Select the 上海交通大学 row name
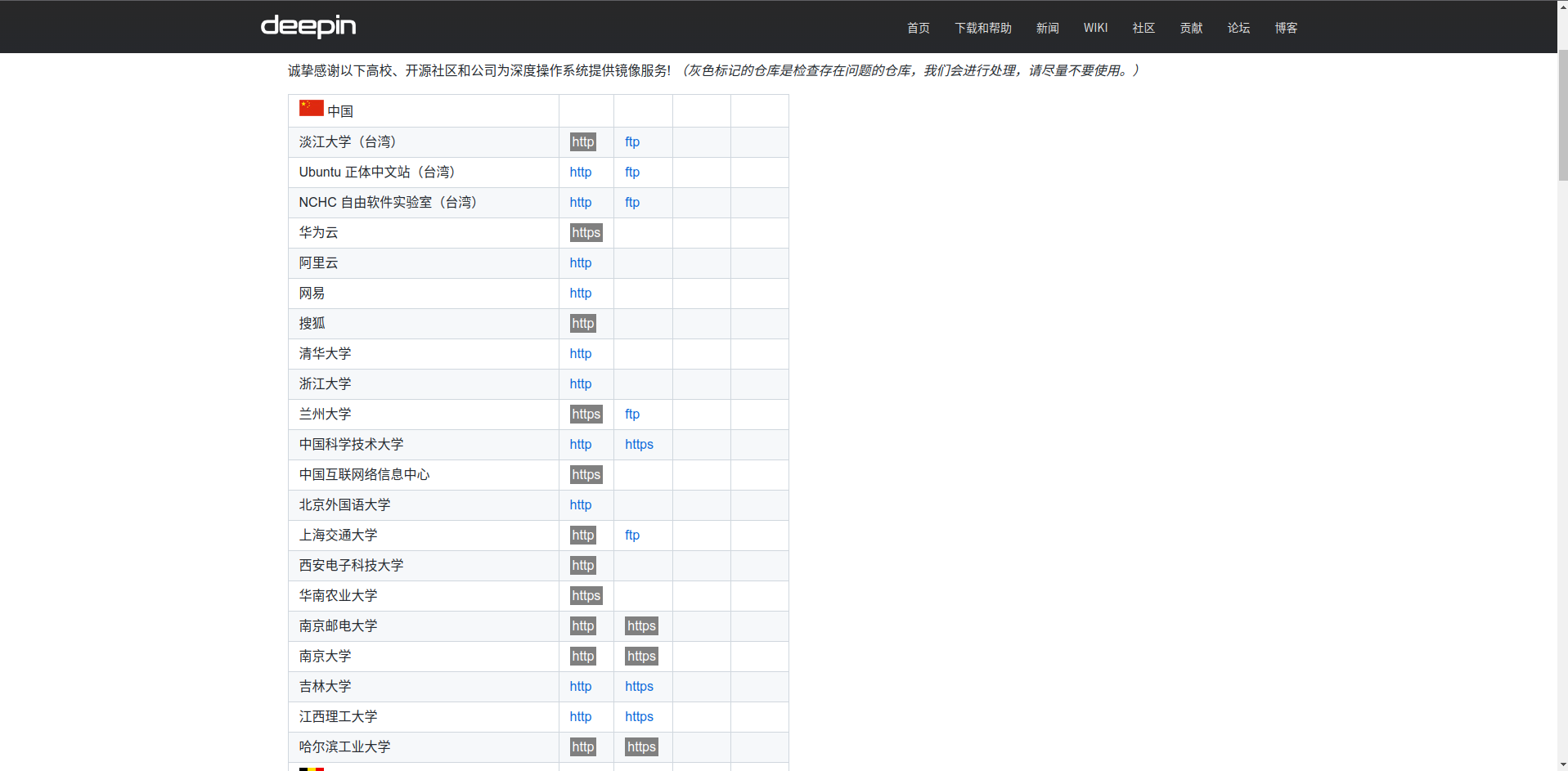 (x=338, y=536)
